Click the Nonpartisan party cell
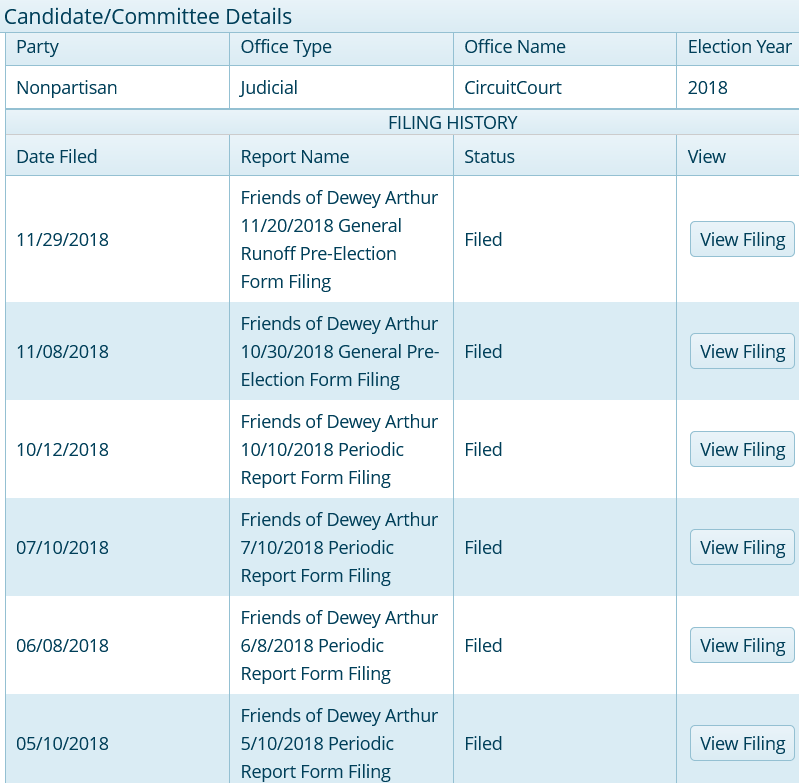This screenshot has width=799, height=783. (x=67, y=88)
